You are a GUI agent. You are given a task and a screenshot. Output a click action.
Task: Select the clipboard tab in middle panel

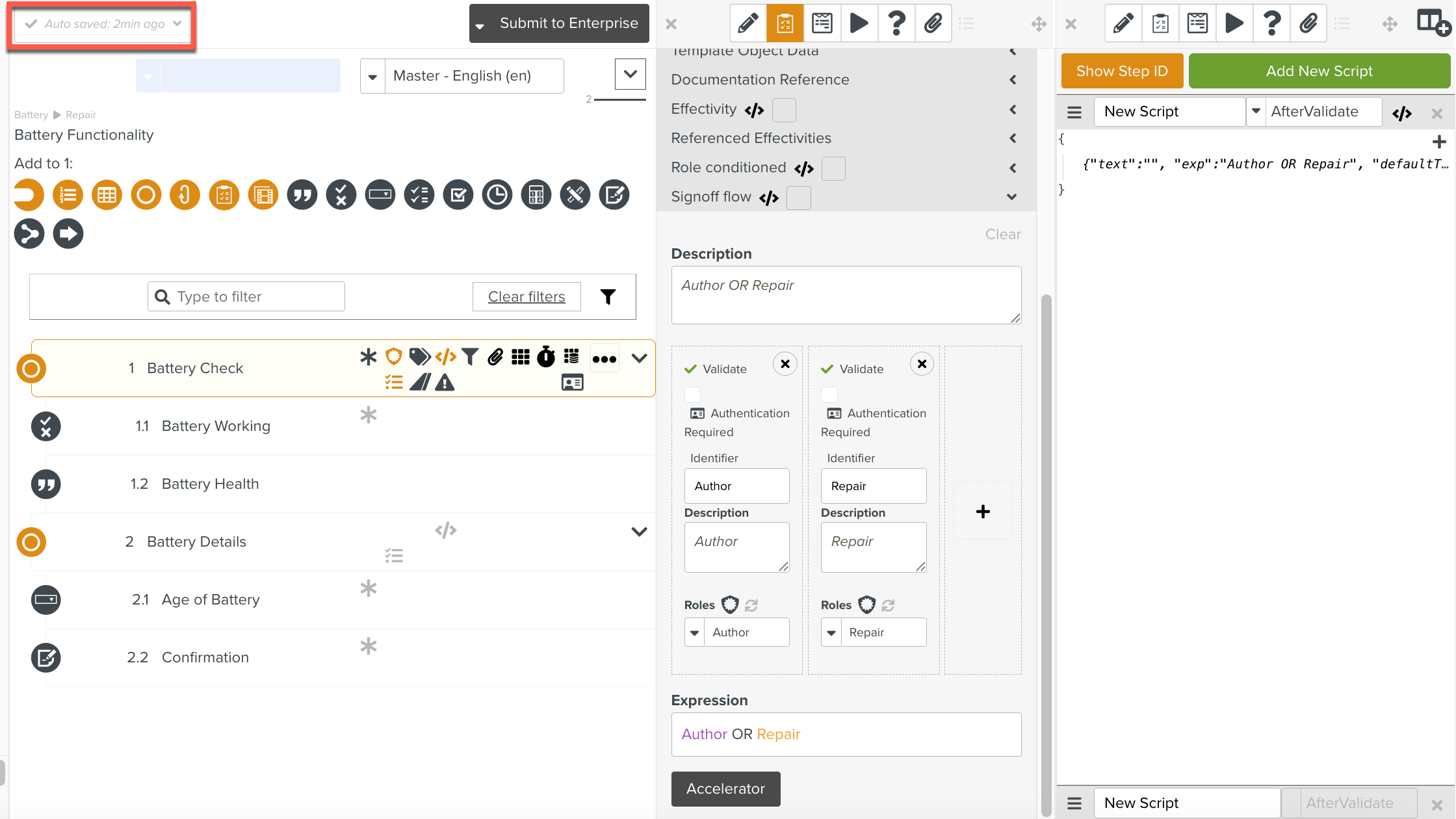785,24
